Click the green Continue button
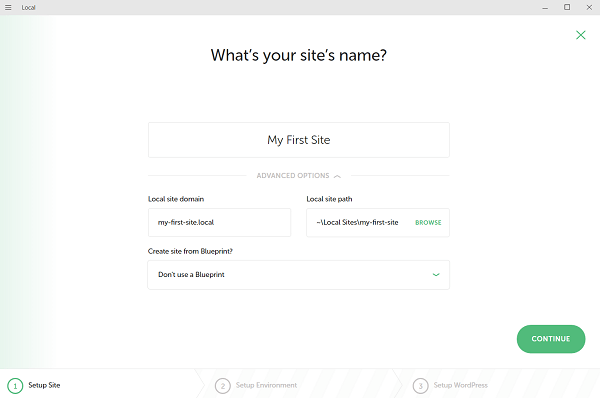Screen dimensions: 600x398 [551, 339]
